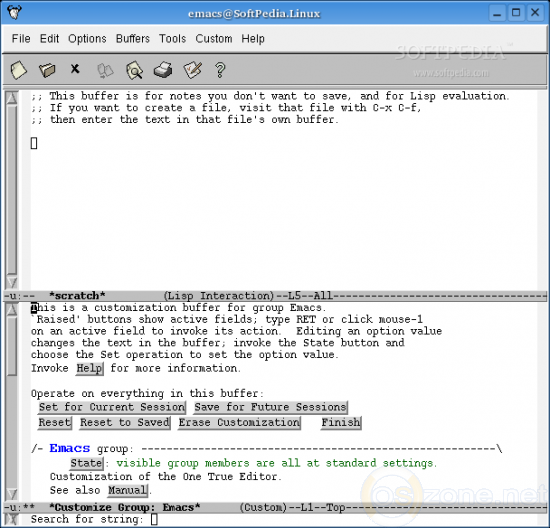Open the Buffers menu
Screen dimensions: 550x528
tap(133, 38)
